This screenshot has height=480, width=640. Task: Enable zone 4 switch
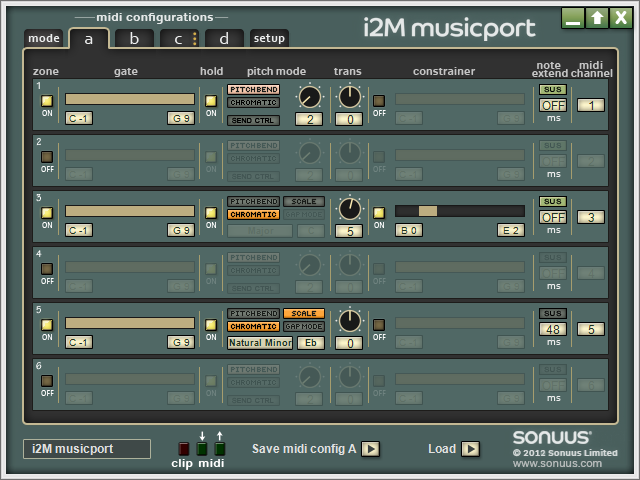pos(47,269)
